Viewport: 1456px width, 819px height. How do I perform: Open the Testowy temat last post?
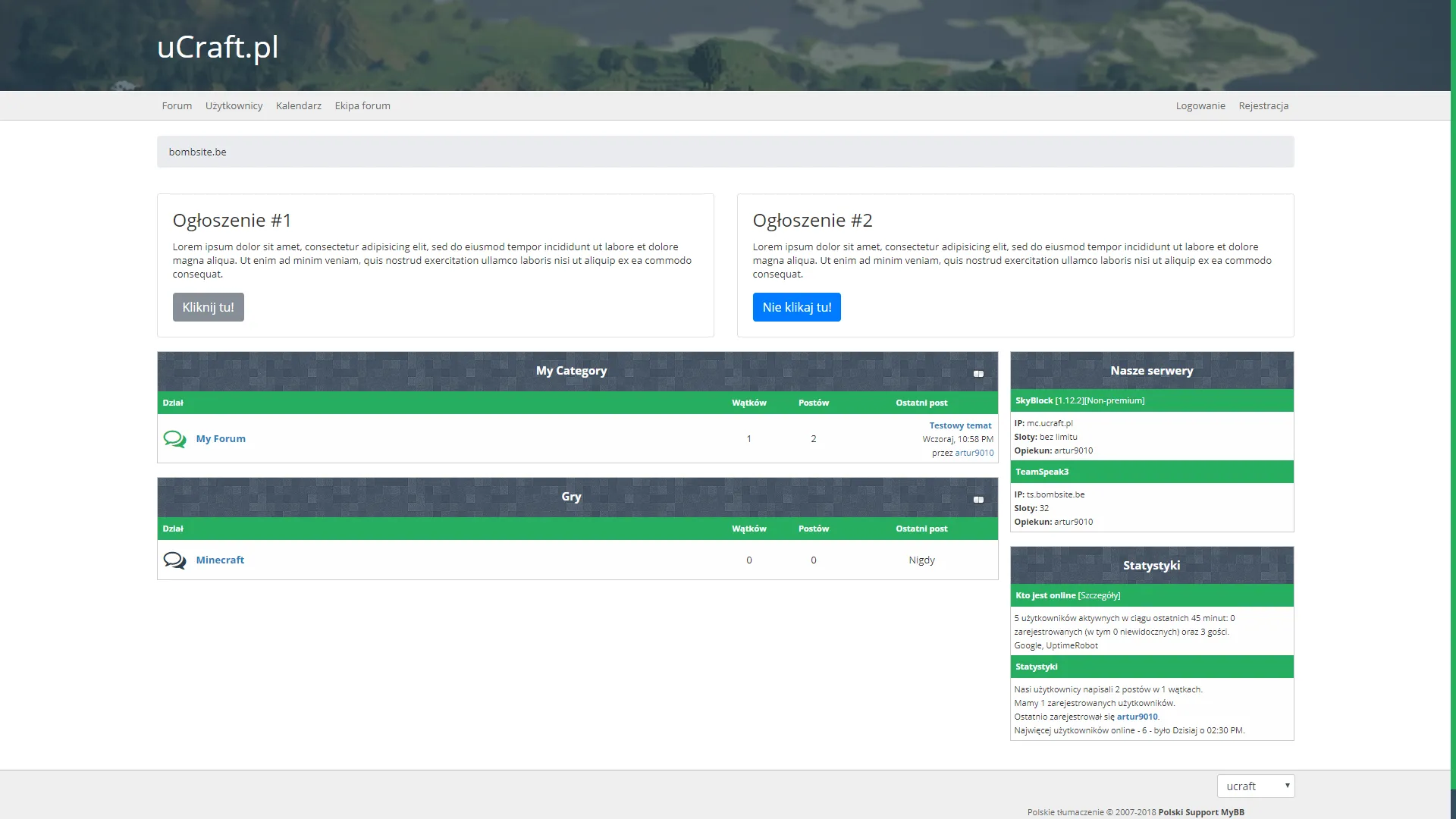tap(960, 425)
